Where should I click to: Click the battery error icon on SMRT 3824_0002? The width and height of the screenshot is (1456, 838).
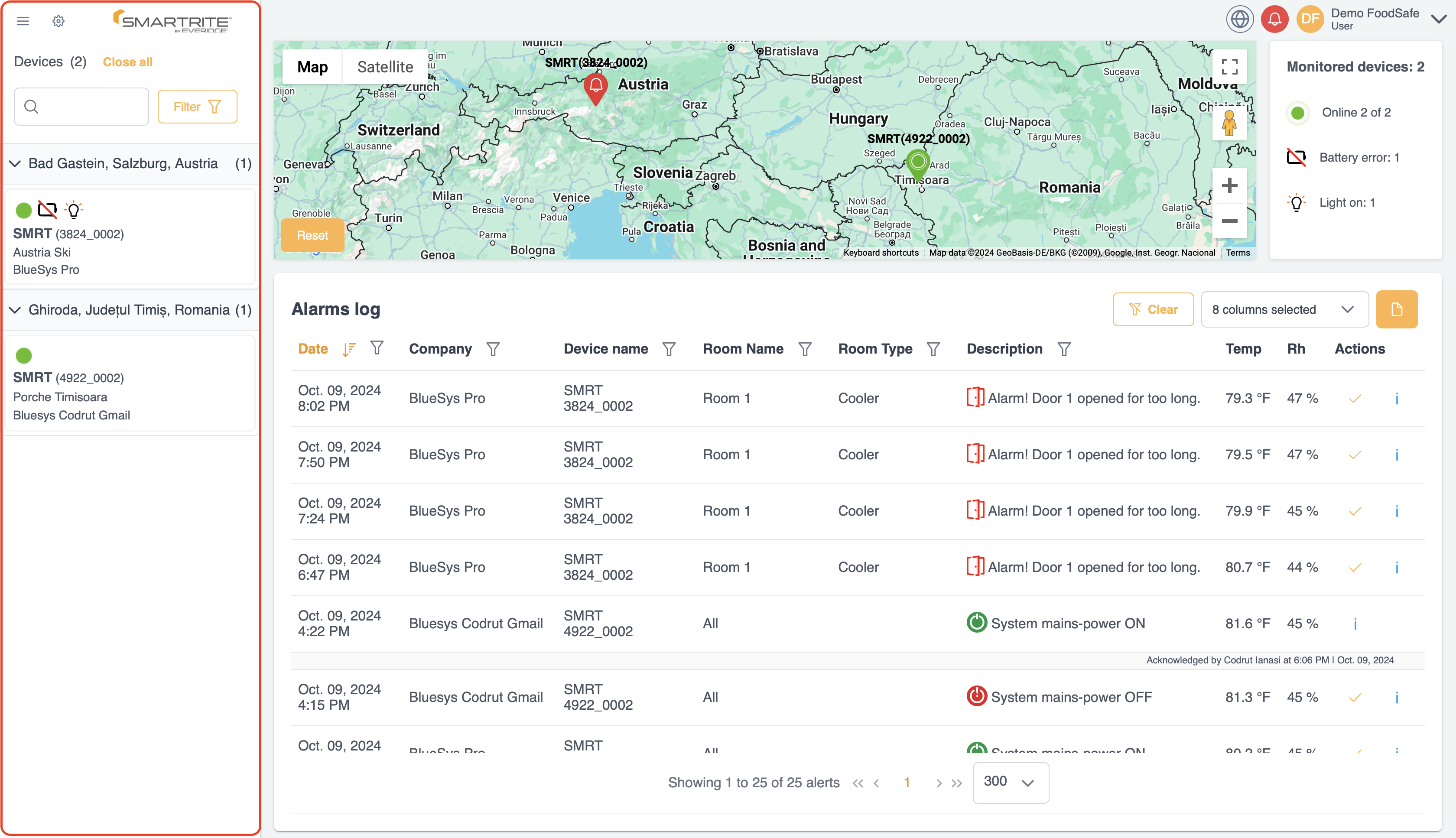pos(48,210)
